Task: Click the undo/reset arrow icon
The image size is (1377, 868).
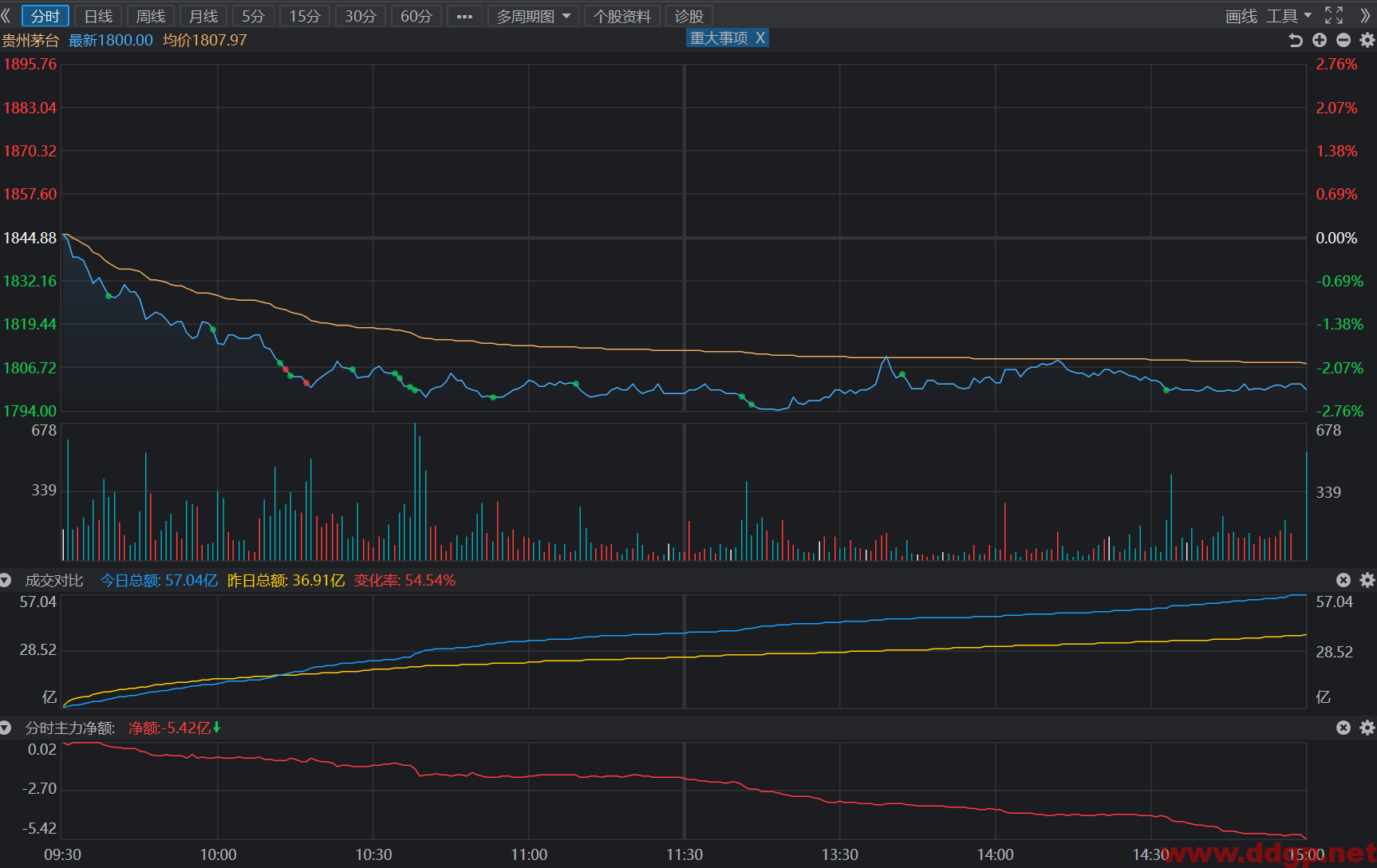Action: coord(1296,40)
